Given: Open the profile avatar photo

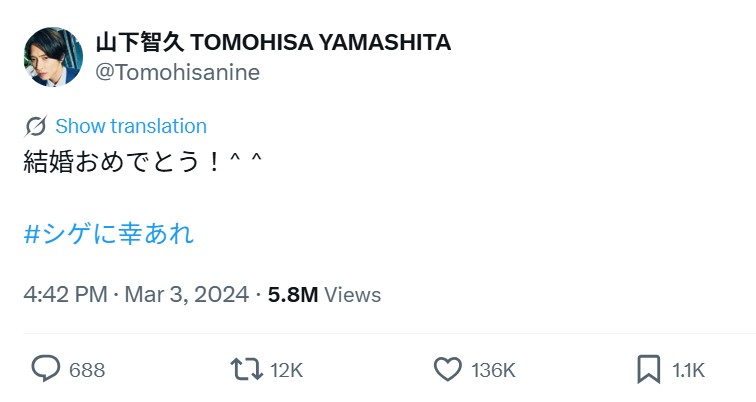Looking at the screenshot, I should point(52,57).
